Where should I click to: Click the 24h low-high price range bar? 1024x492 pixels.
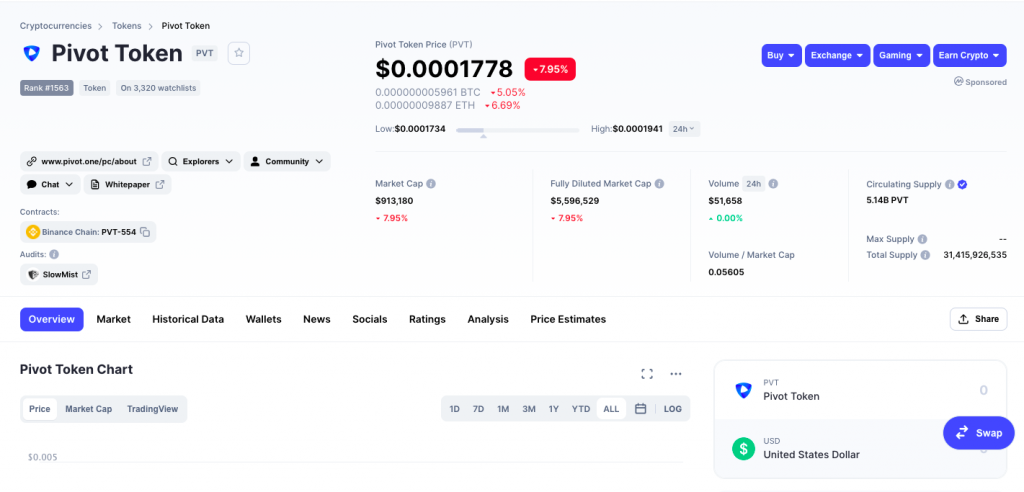(x=517, y=130)
